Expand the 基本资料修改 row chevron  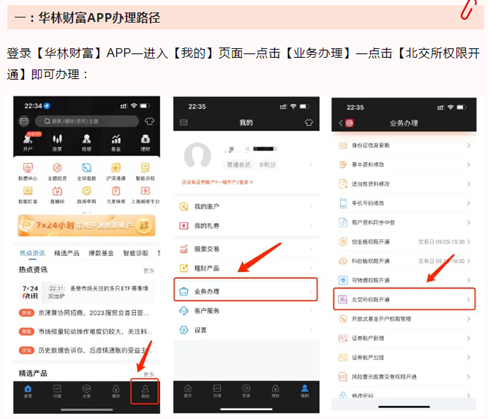[468, 165]
